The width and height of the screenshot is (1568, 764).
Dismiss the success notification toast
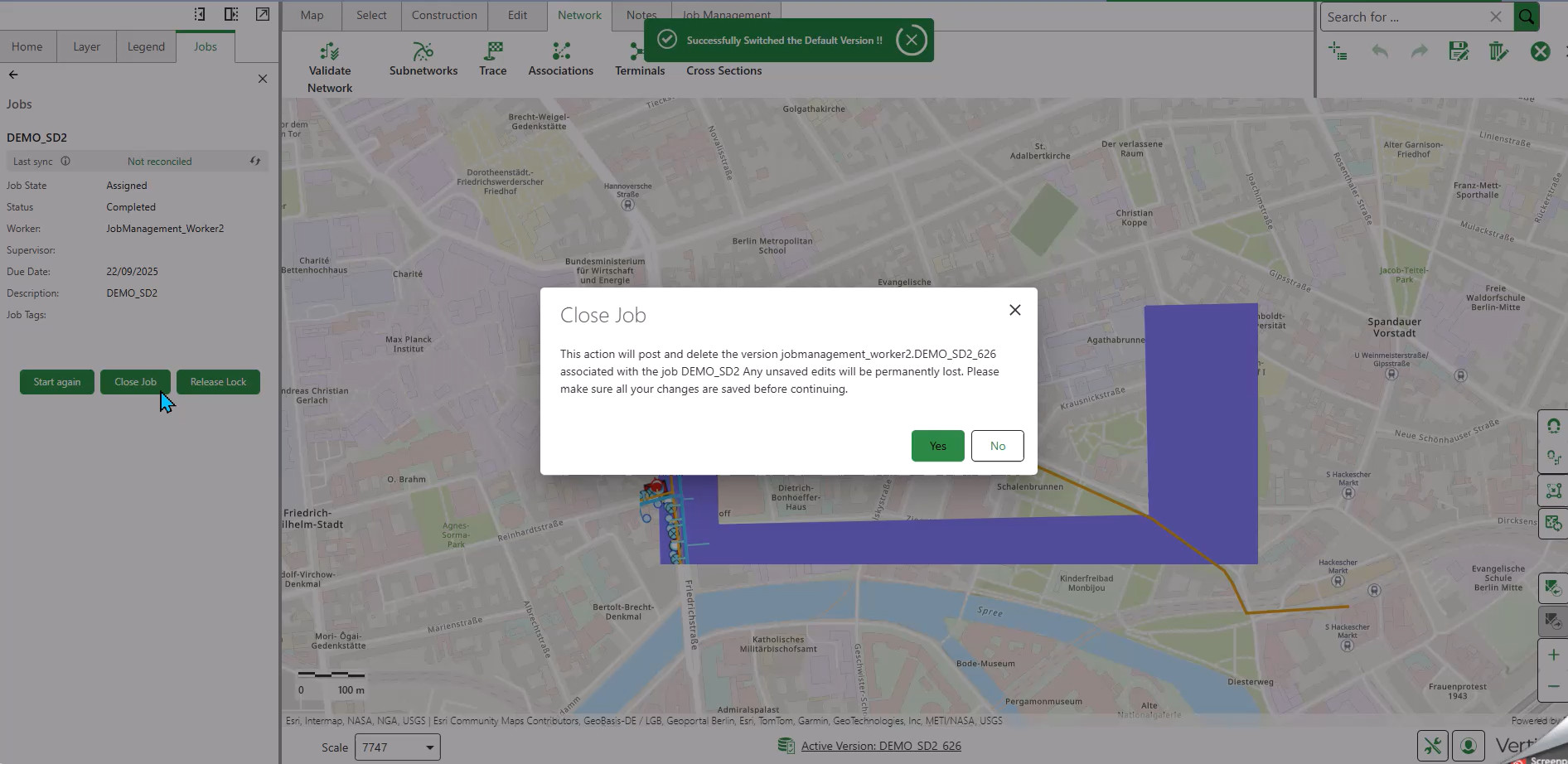912,40
